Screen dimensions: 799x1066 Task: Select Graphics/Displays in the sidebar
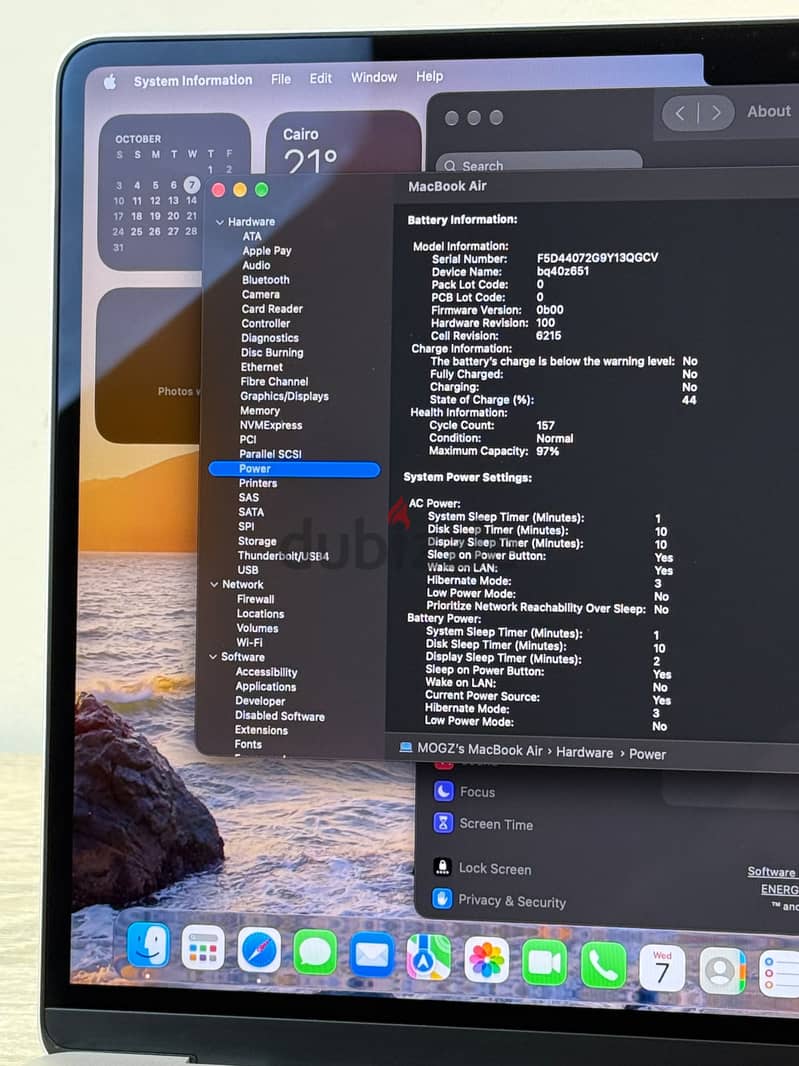coord(284,396)
